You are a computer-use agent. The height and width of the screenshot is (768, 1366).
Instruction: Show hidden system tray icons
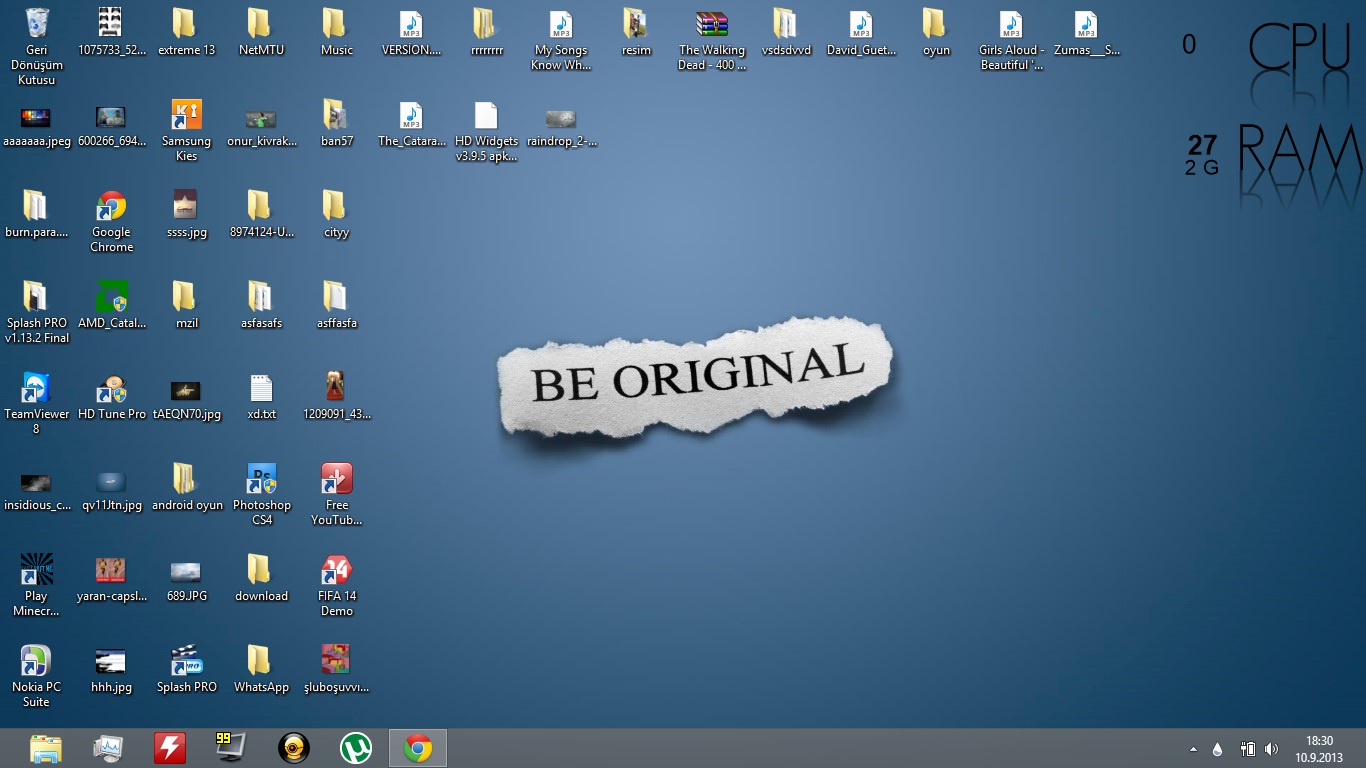click(1193, 749)
